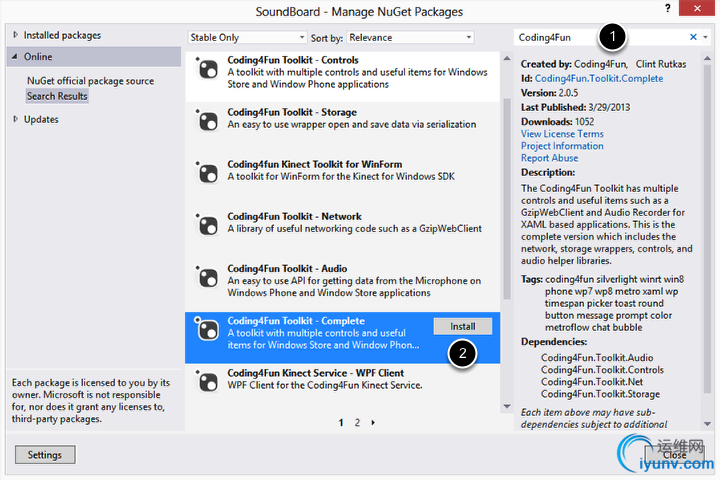Click the Kinect Service - WPF Client icon
The width and height of the screenshot is (720, 480).
pos(207,381)
